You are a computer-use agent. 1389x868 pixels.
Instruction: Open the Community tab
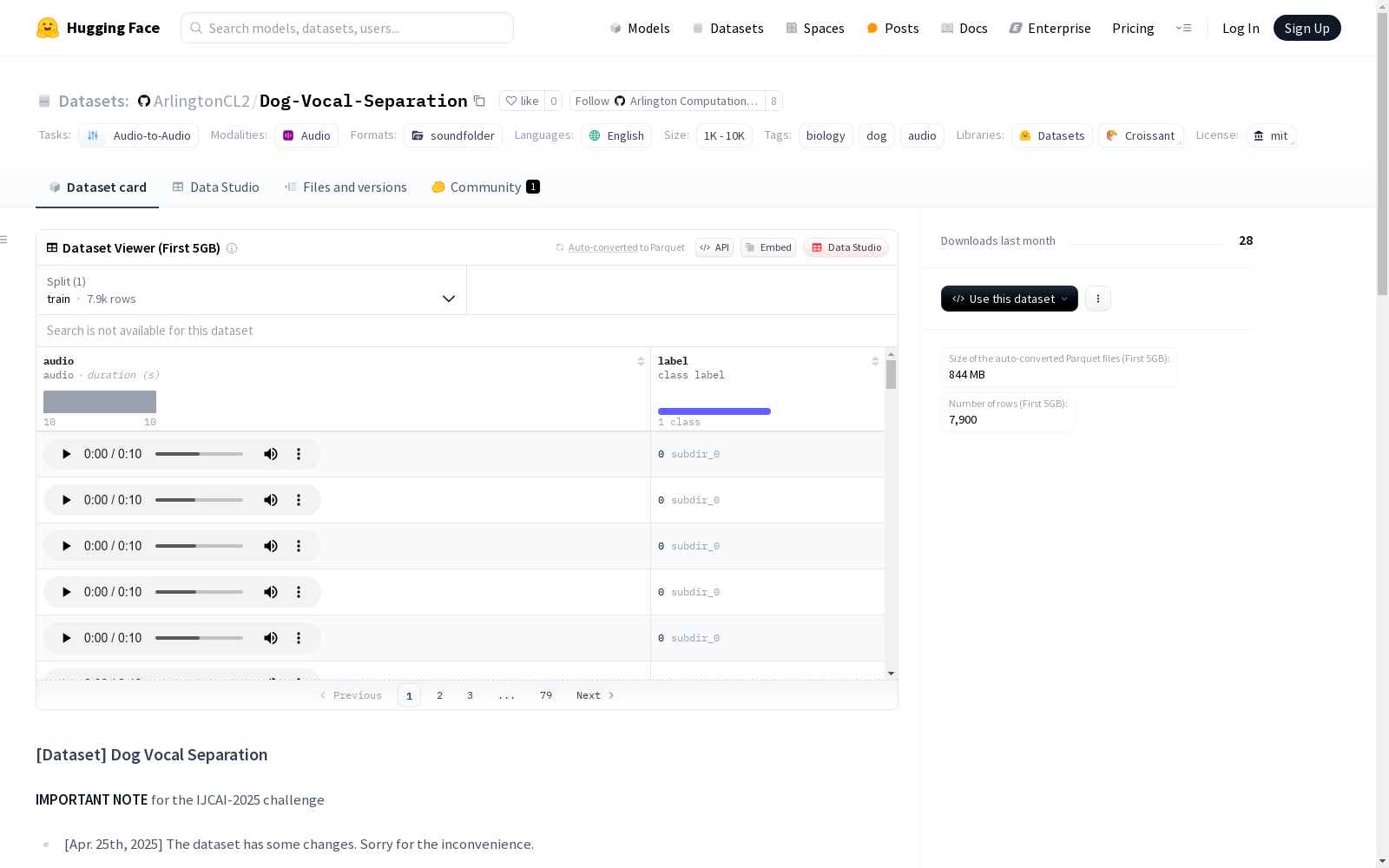pos(486,187)
